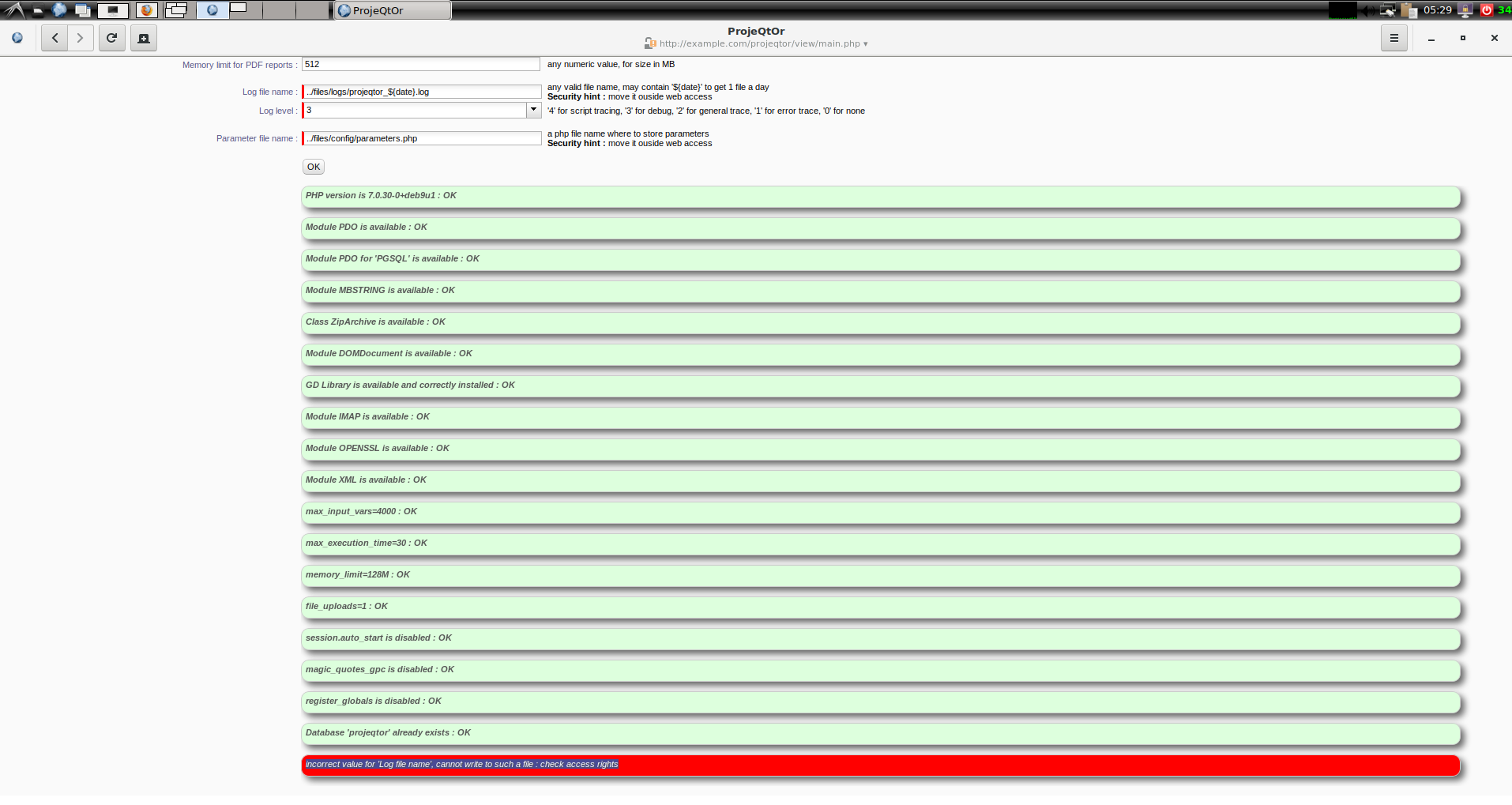
Task: Open the browser hamburger menu
Action: tap(1394, 38)
